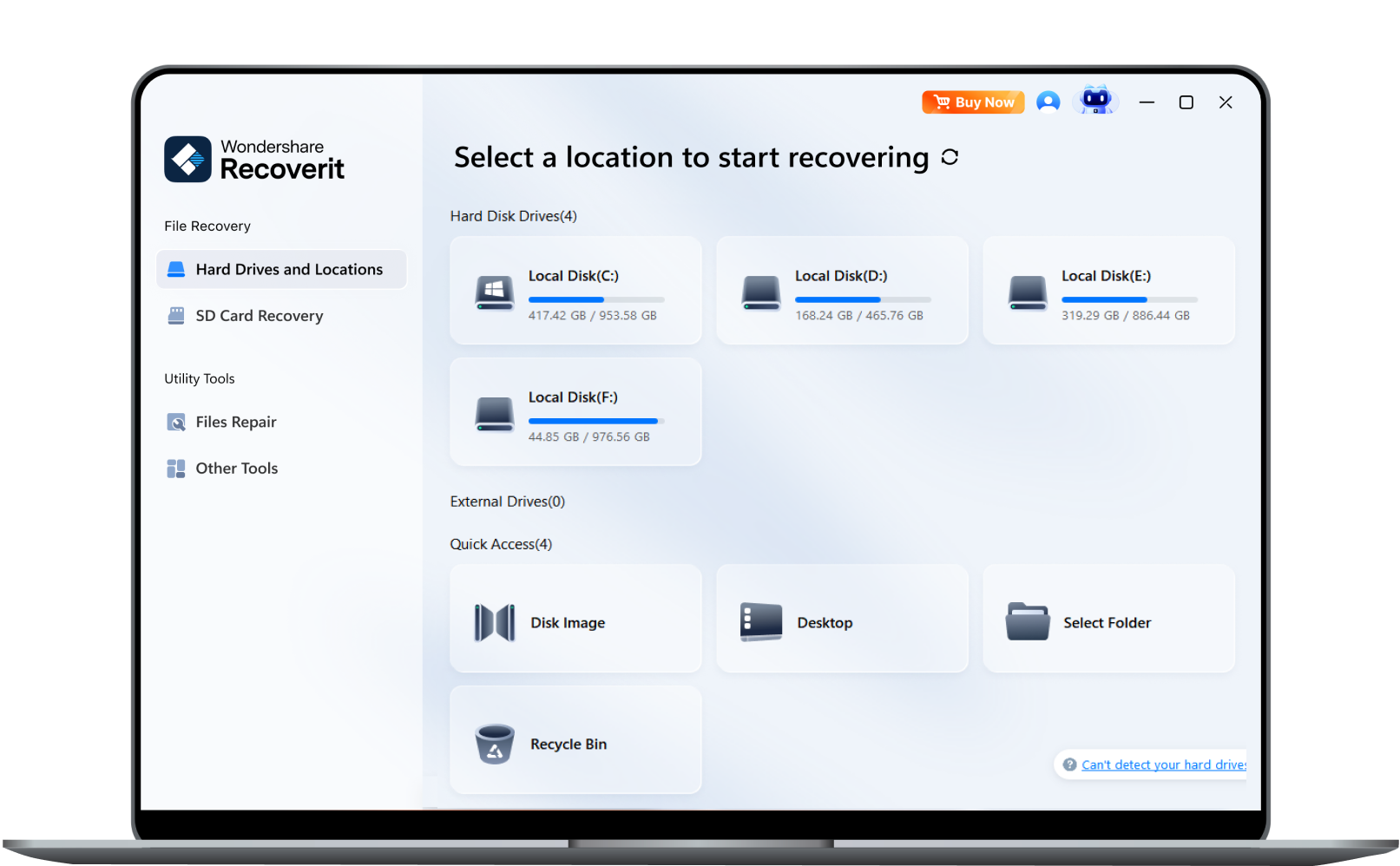Open the user account profile icon

(x=1048, y=102)
